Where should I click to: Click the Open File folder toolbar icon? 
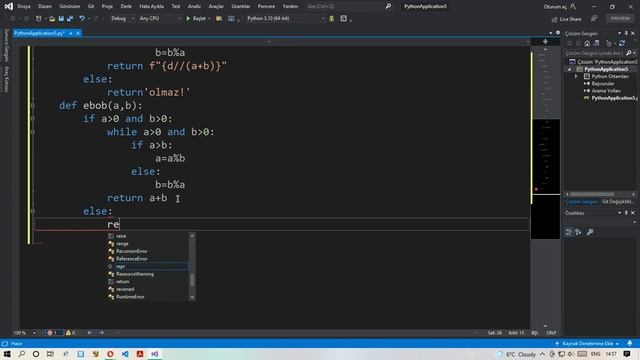[52, 19]
